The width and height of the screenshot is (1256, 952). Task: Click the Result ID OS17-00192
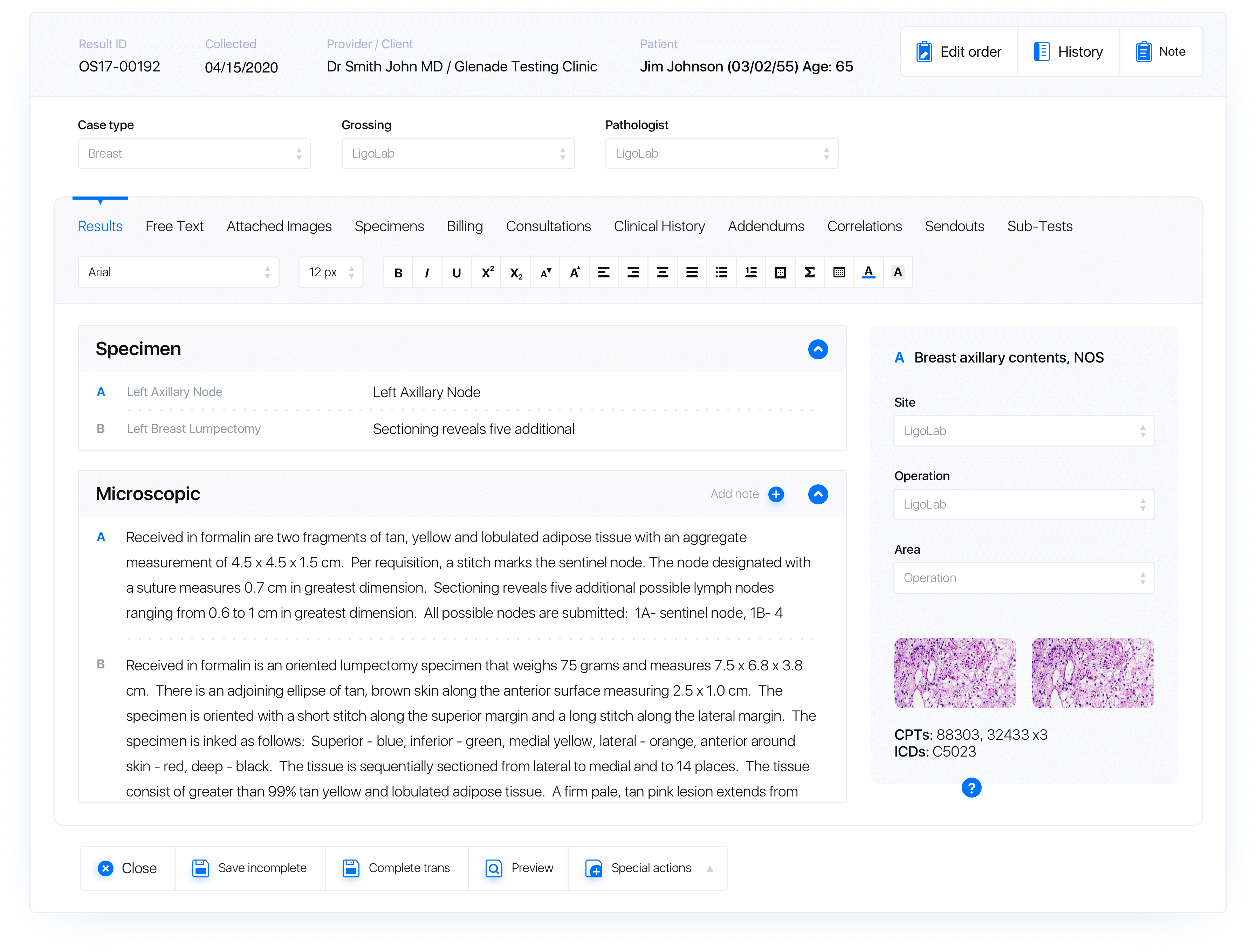click(119, 67)
